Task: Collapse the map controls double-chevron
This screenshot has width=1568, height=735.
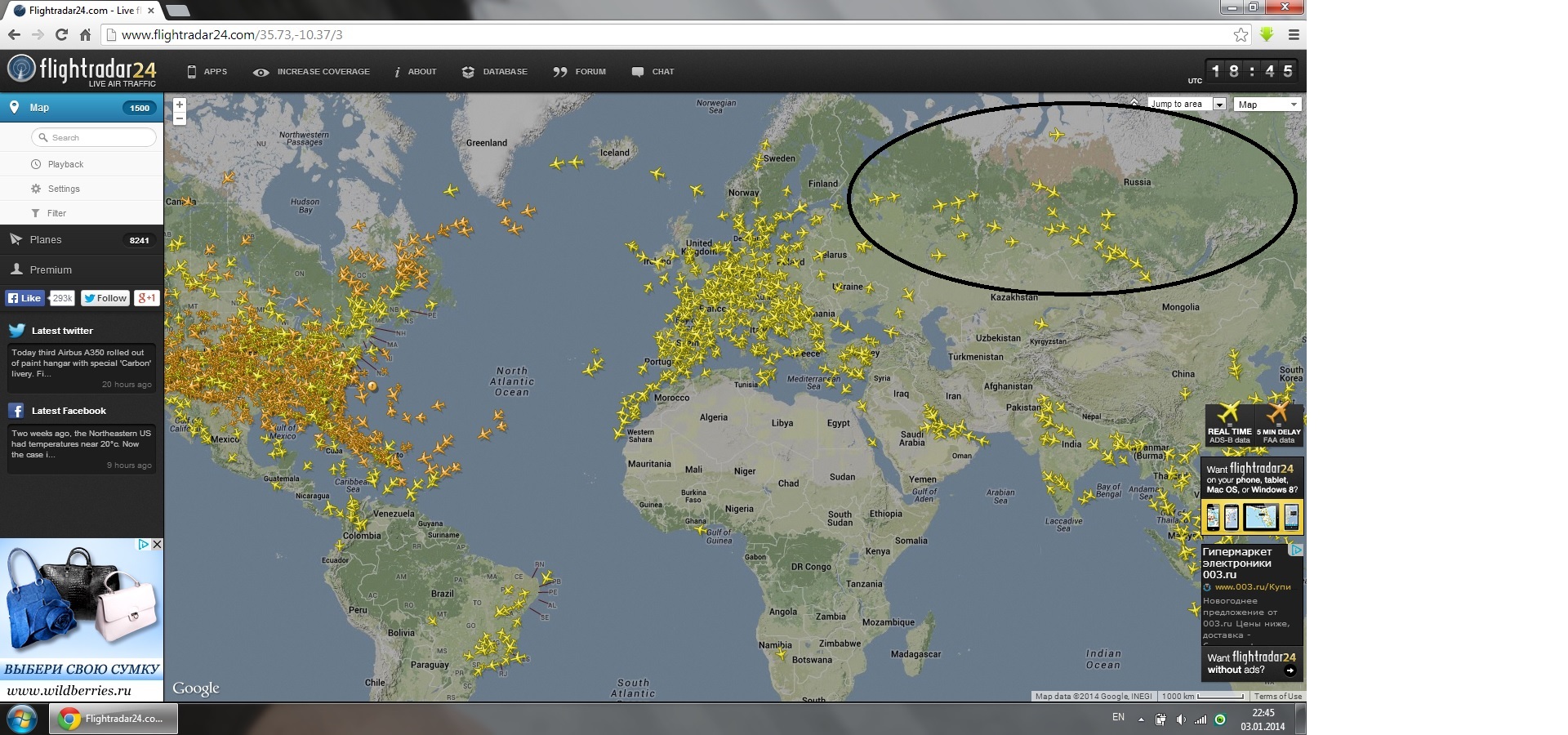Action: coord(1134,103)
